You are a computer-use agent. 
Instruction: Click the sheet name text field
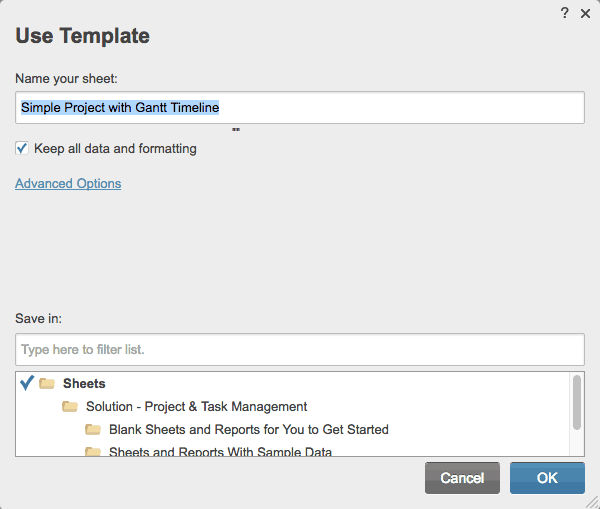pyautogui.click(x=300, y=107)
